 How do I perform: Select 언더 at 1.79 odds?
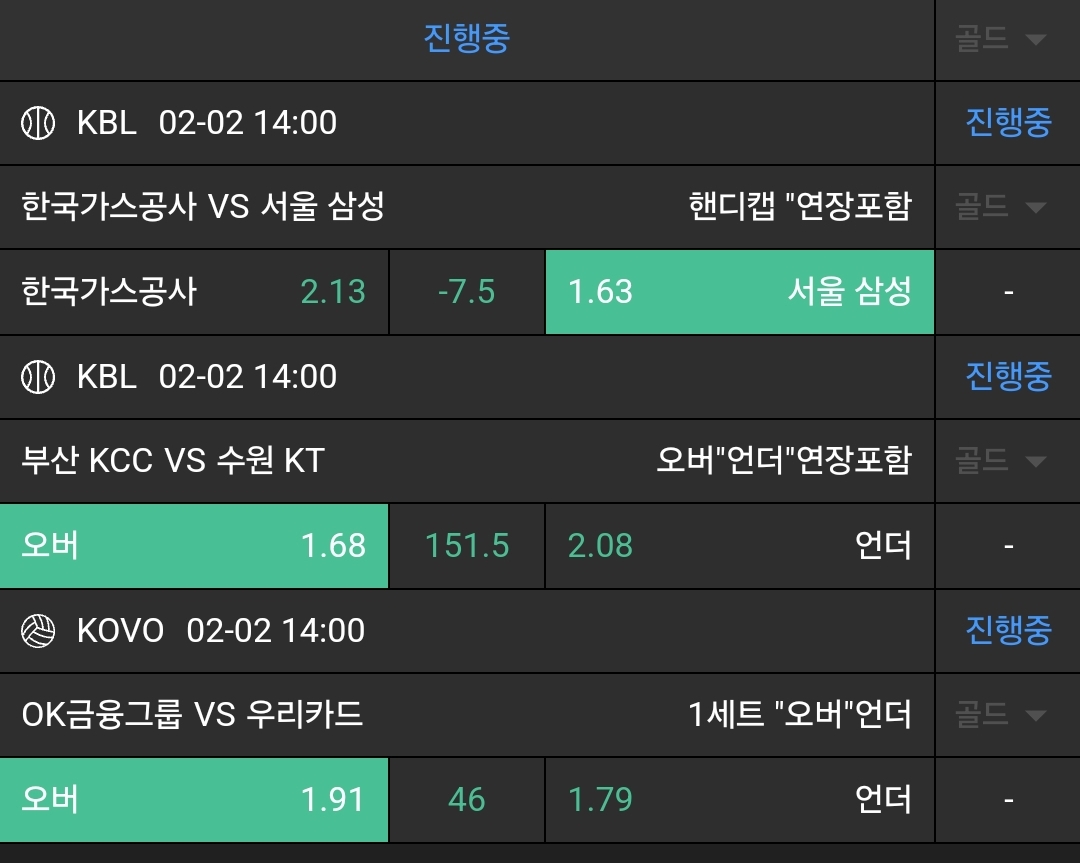739,800
